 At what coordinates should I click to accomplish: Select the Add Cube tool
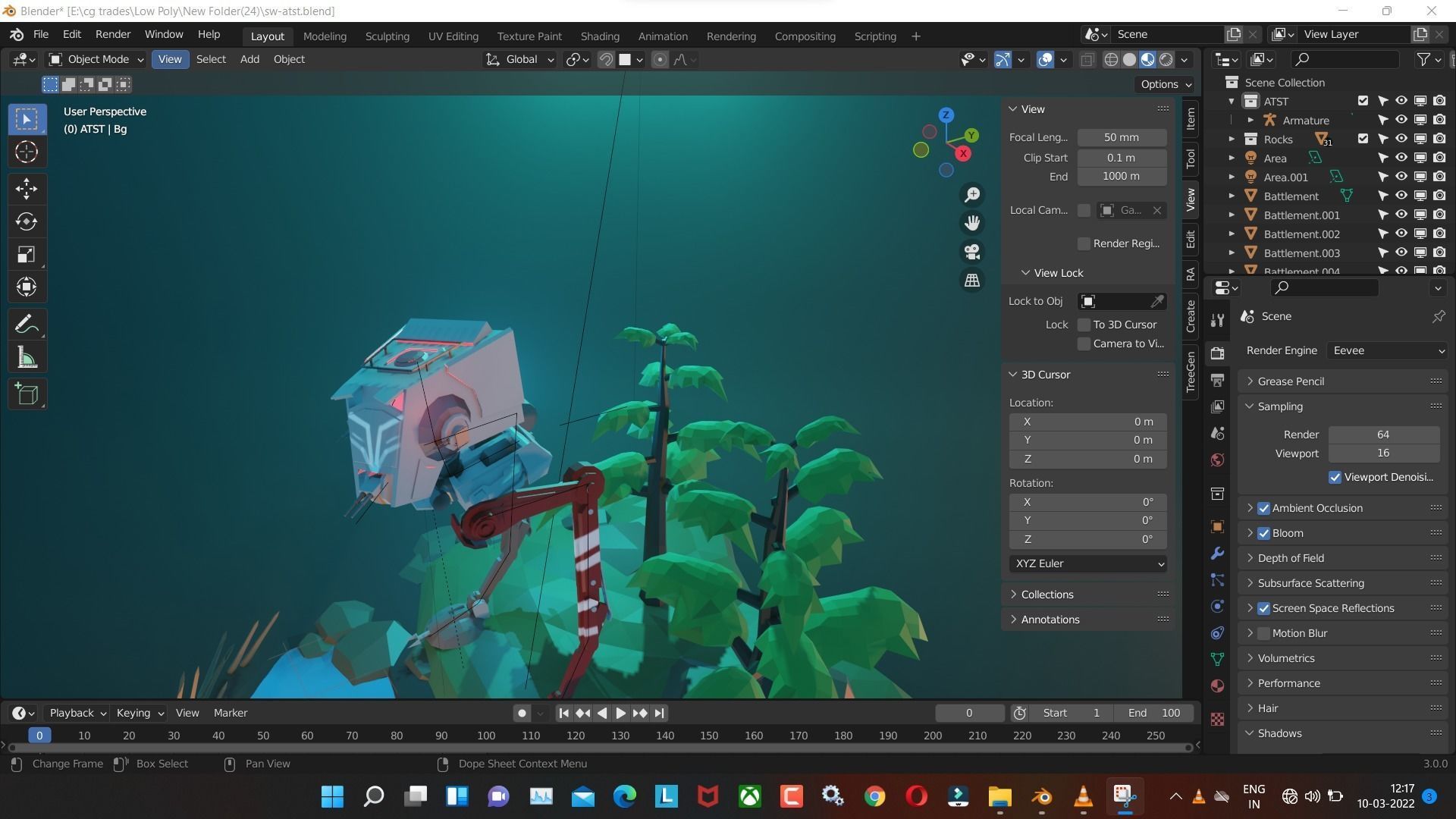[x=27, y=394]
